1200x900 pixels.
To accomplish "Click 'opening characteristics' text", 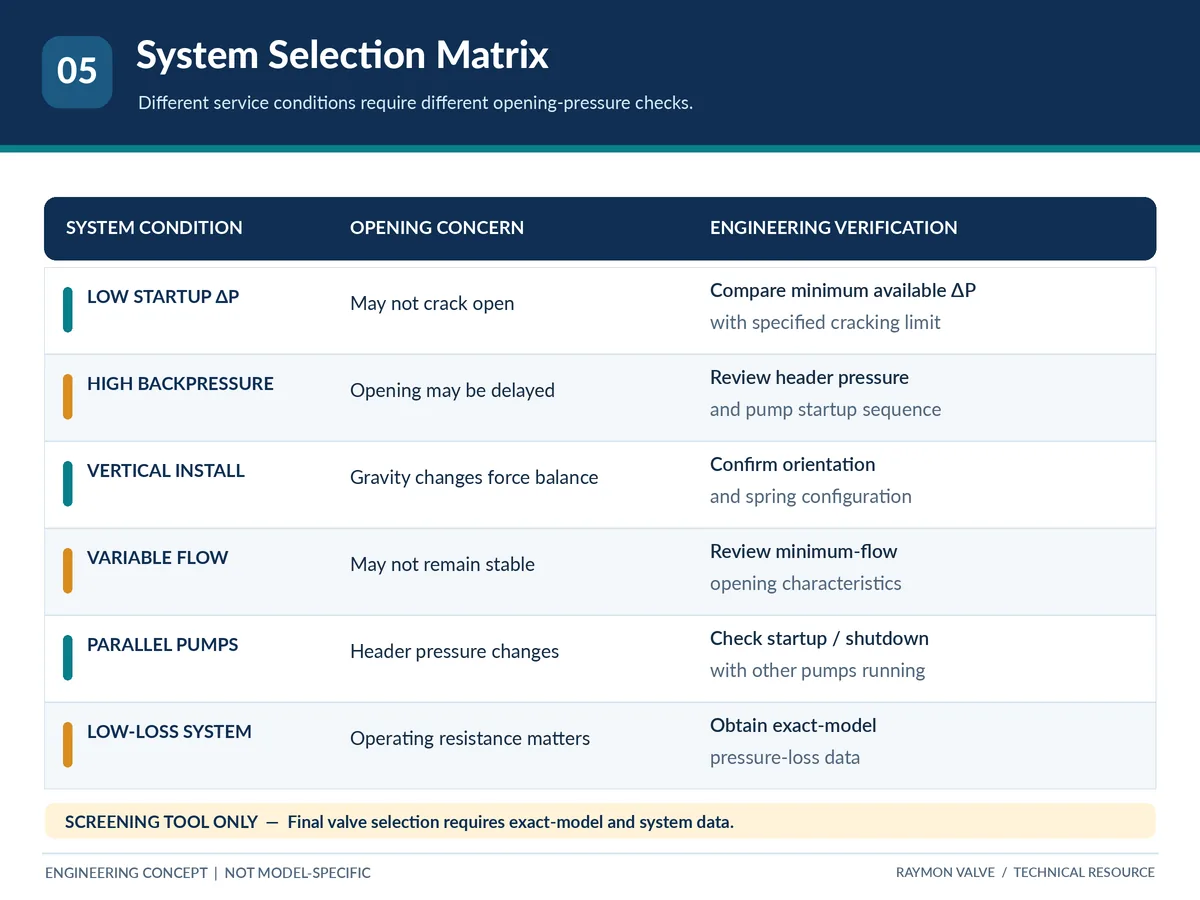I will point(806,584).
